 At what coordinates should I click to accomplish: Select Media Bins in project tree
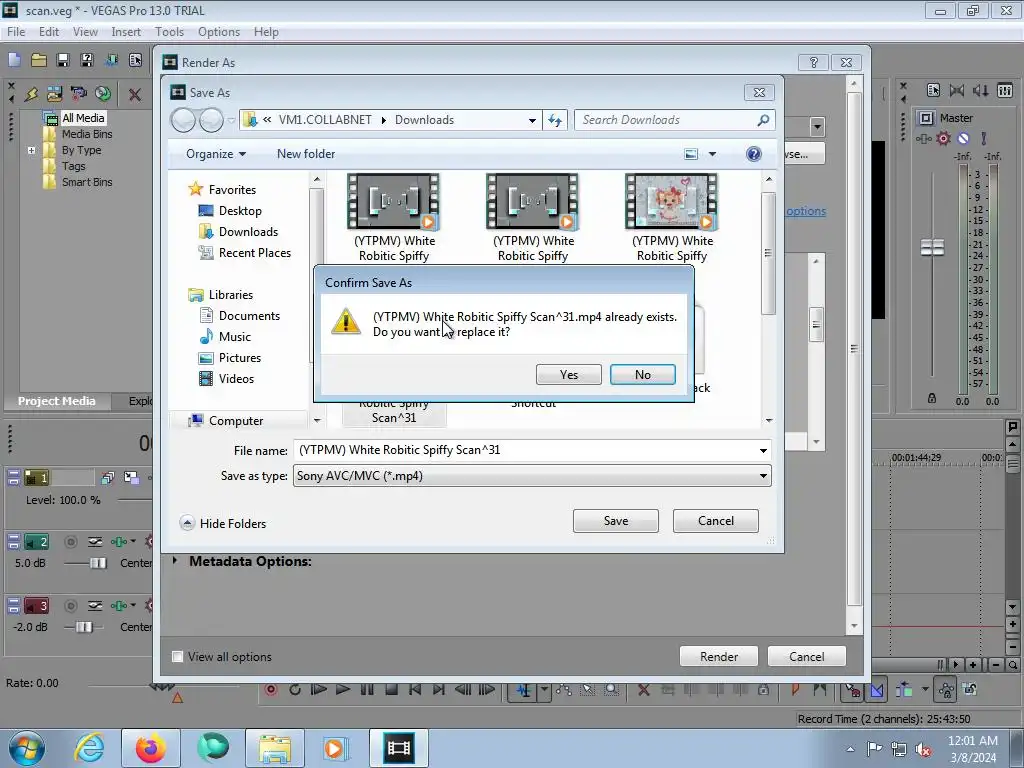point(87,134)
